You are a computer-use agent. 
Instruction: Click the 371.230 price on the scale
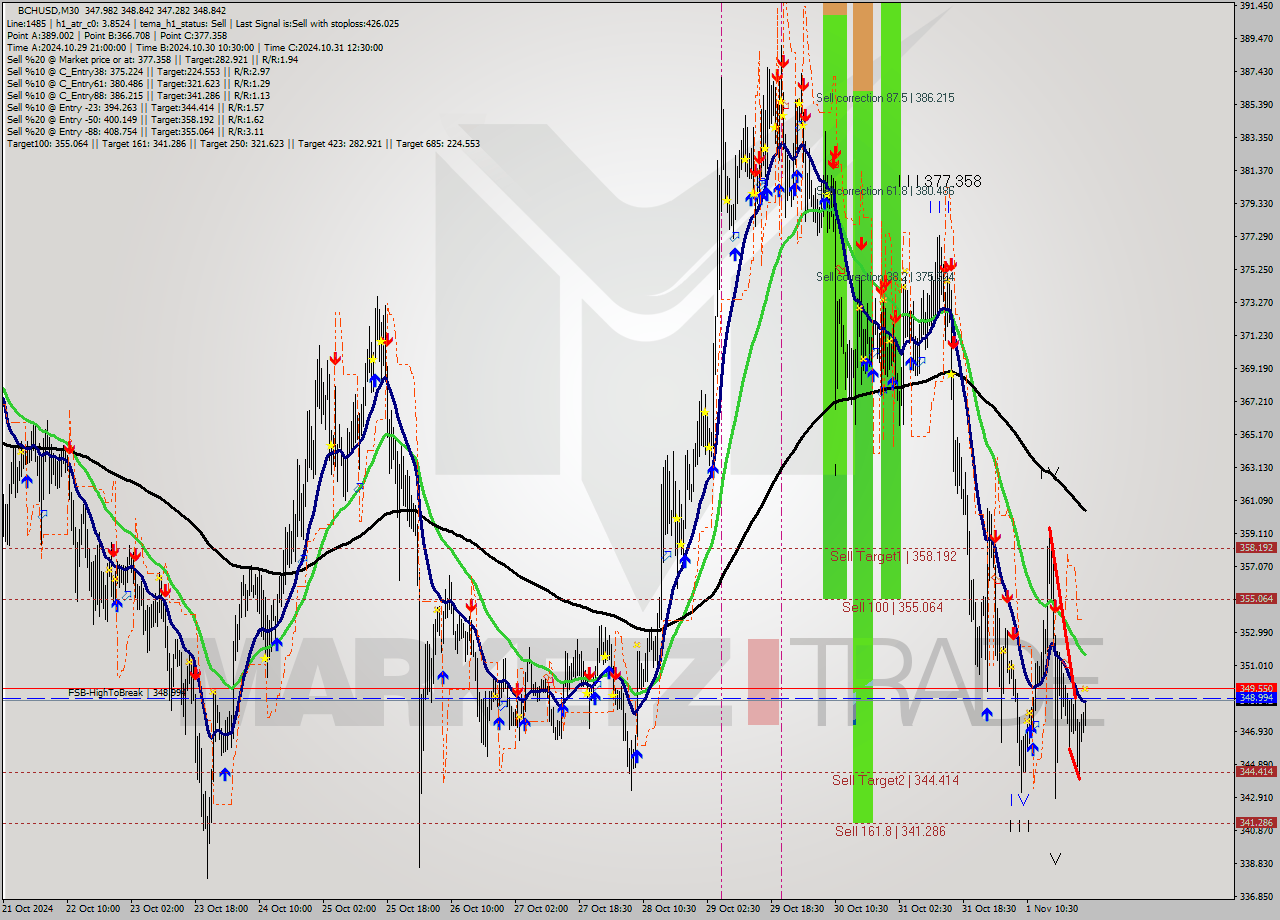[1256, 336]
